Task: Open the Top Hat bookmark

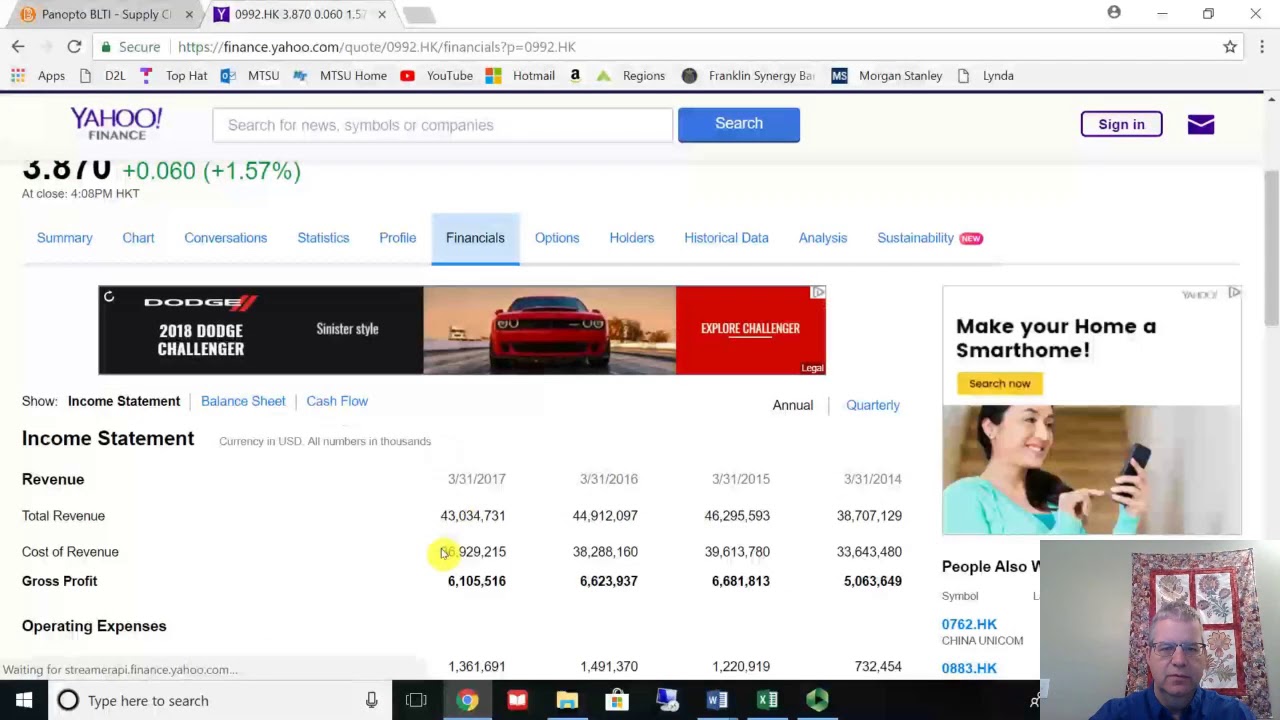Action: (x=173, y=75)
